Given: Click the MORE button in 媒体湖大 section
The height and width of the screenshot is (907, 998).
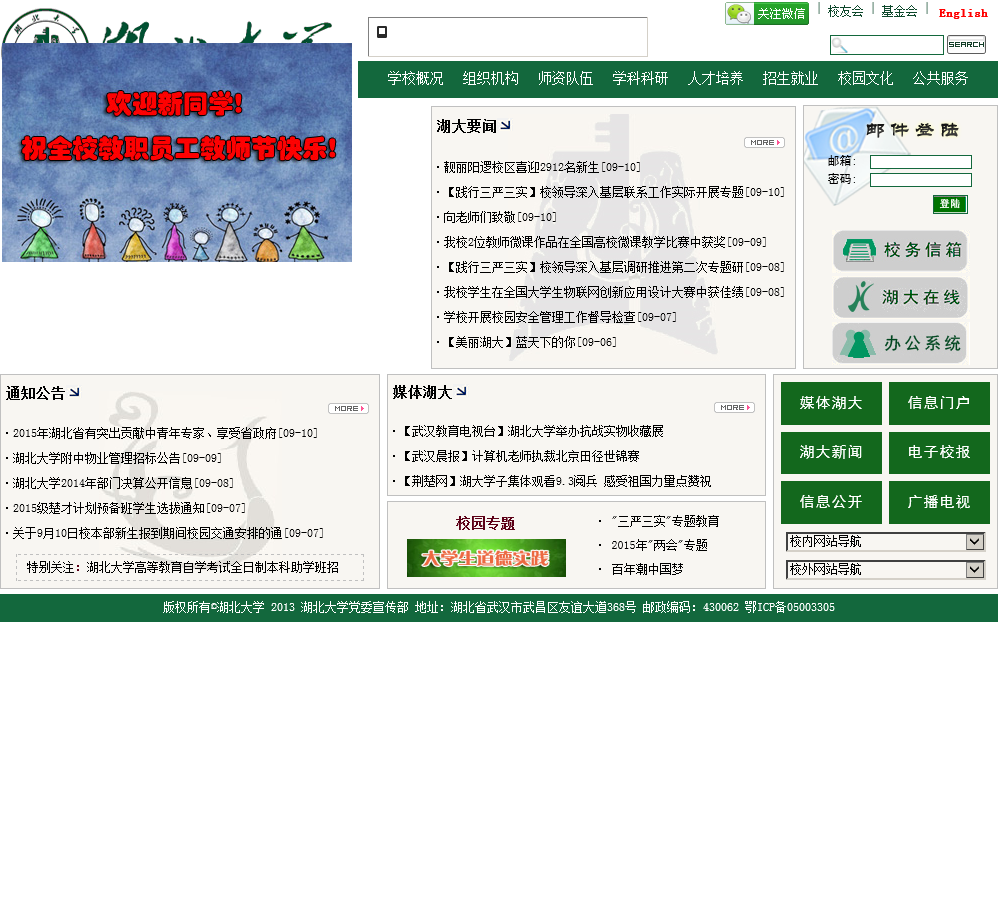Looking at the screenshot, I should 734,407.
